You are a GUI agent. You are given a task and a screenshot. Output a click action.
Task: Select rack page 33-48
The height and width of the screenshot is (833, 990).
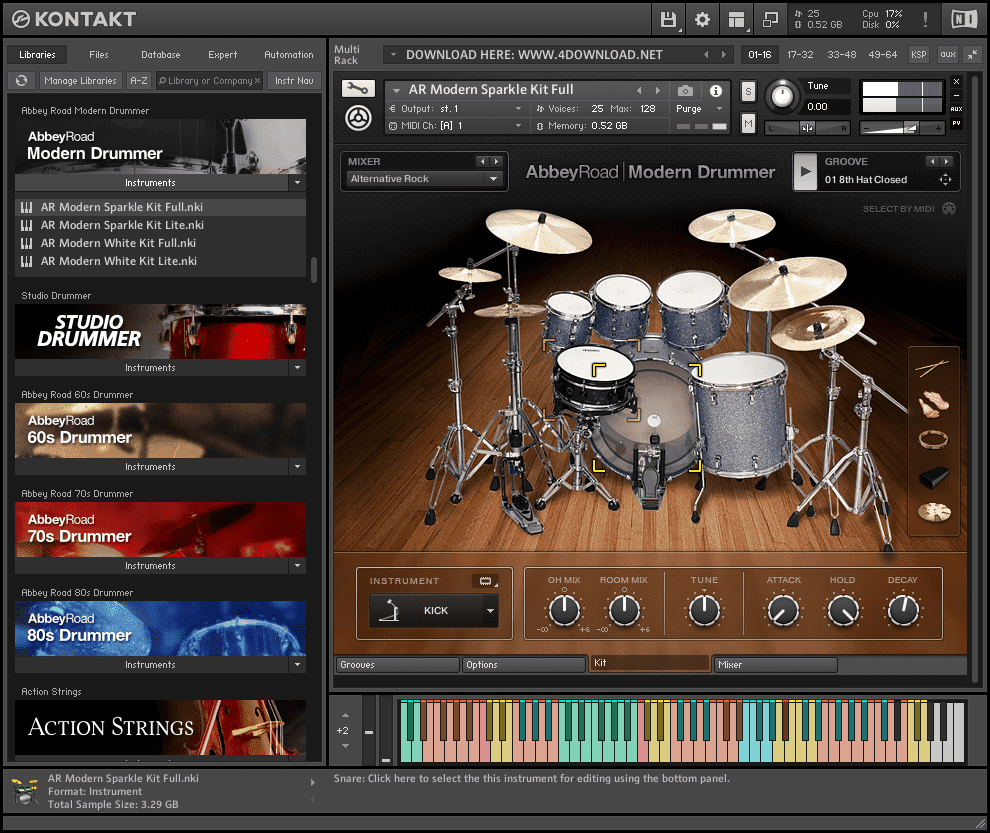842,55
